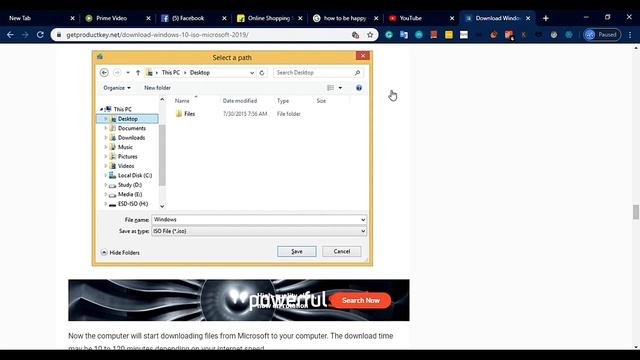The width and height of the screenshot is (640, 360).
Task: Switch to the how to be happy tab
Action: point(344,18)
